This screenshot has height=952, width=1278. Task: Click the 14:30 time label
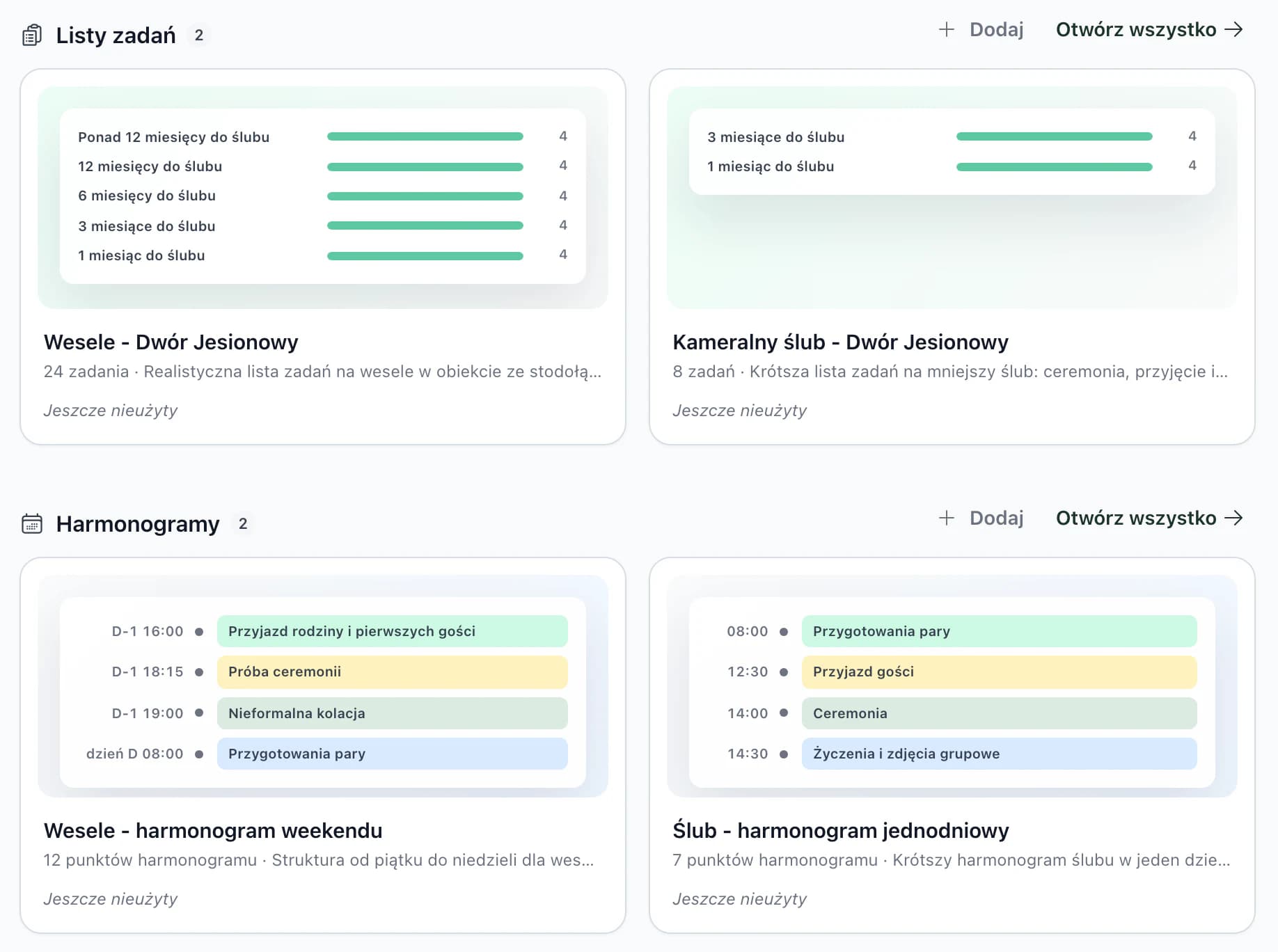pyautogui.click(x=748, y=754)
